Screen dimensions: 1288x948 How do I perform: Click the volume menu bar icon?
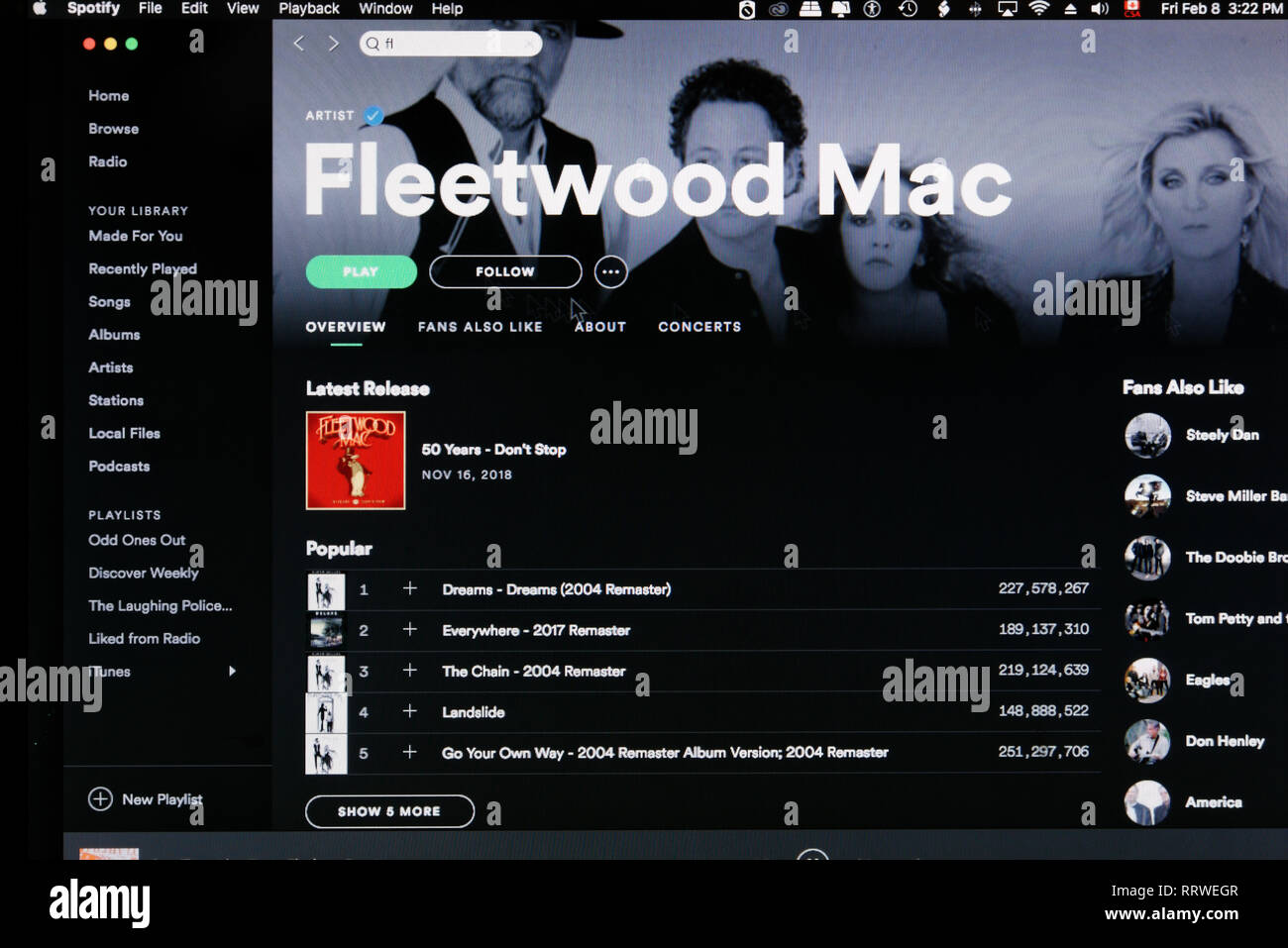point(1100,8)
